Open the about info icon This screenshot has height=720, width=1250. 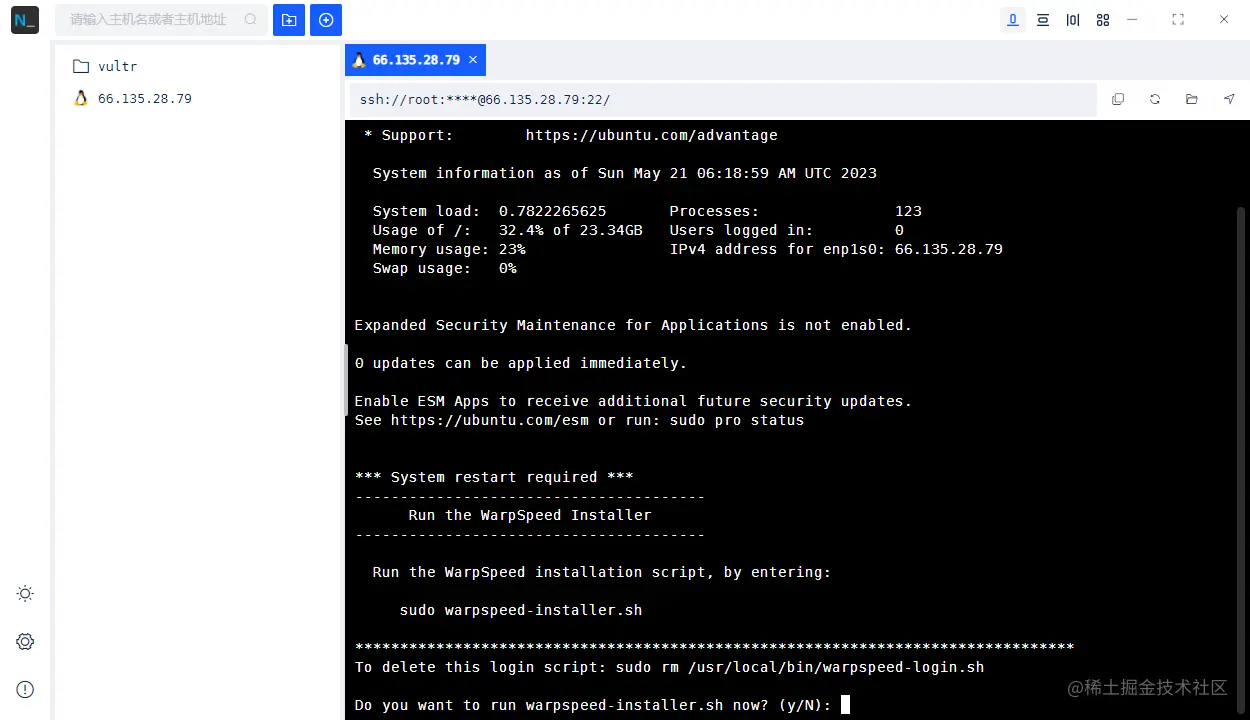pyautogui.click(x=25, y=689)
